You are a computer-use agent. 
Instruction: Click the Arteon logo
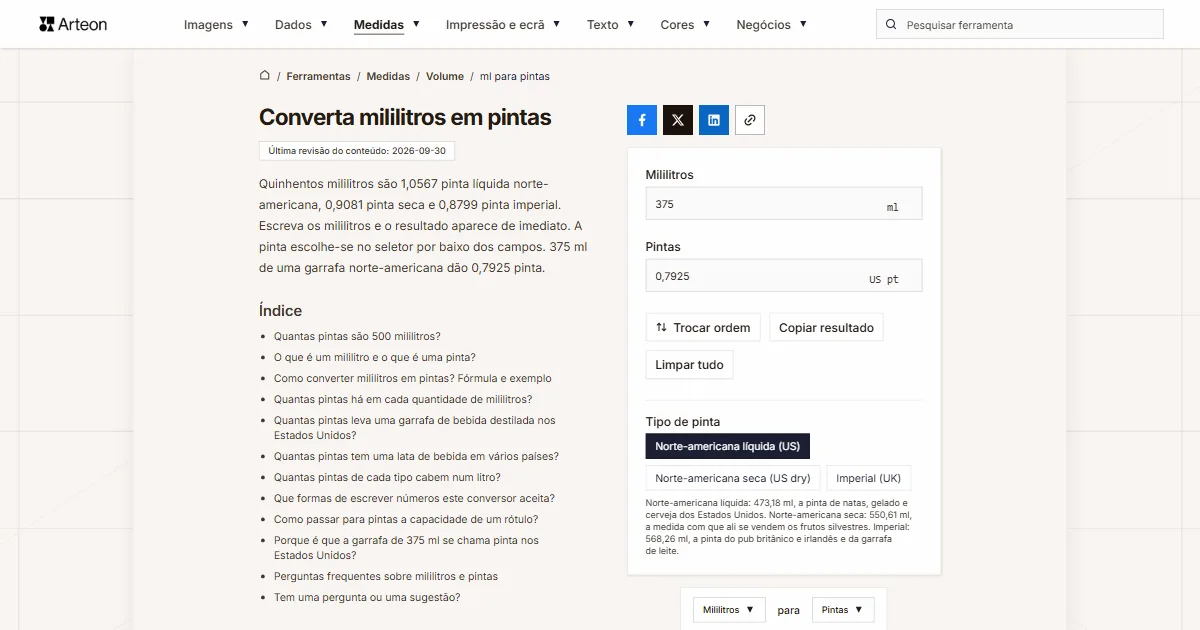click(73, 24)
